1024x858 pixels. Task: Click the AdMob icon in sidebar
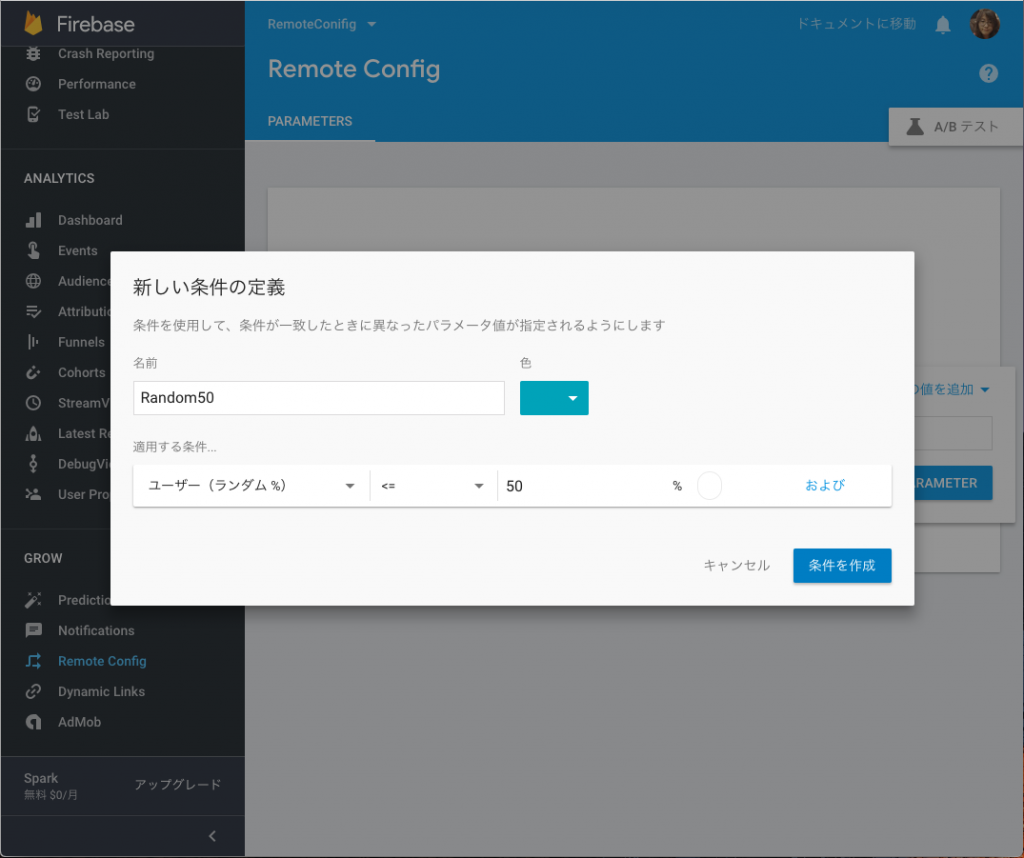click(33, 722)
